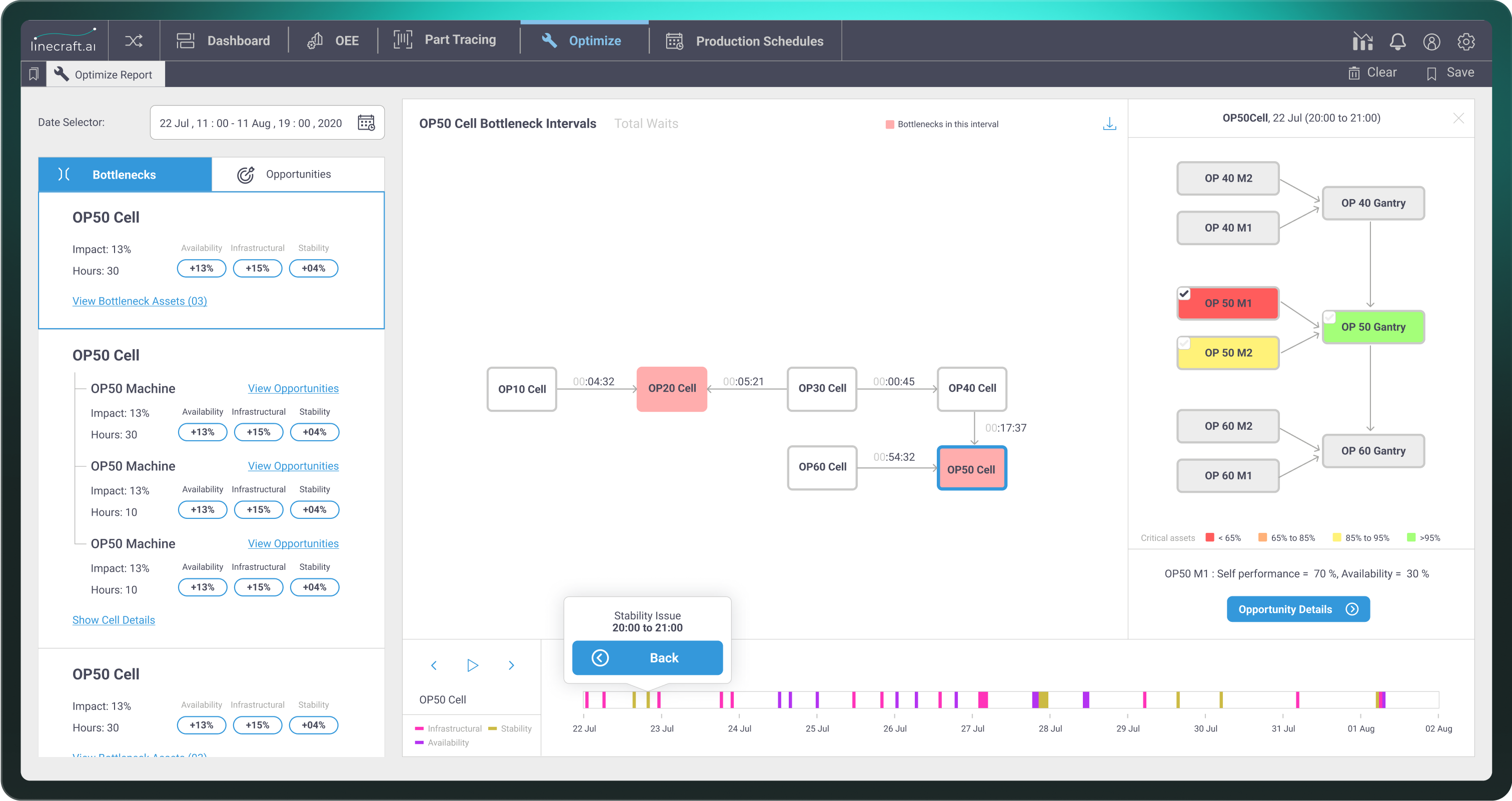
Task: Click the bookmark icon beside Optimize Report
Action: pos(34,74)
